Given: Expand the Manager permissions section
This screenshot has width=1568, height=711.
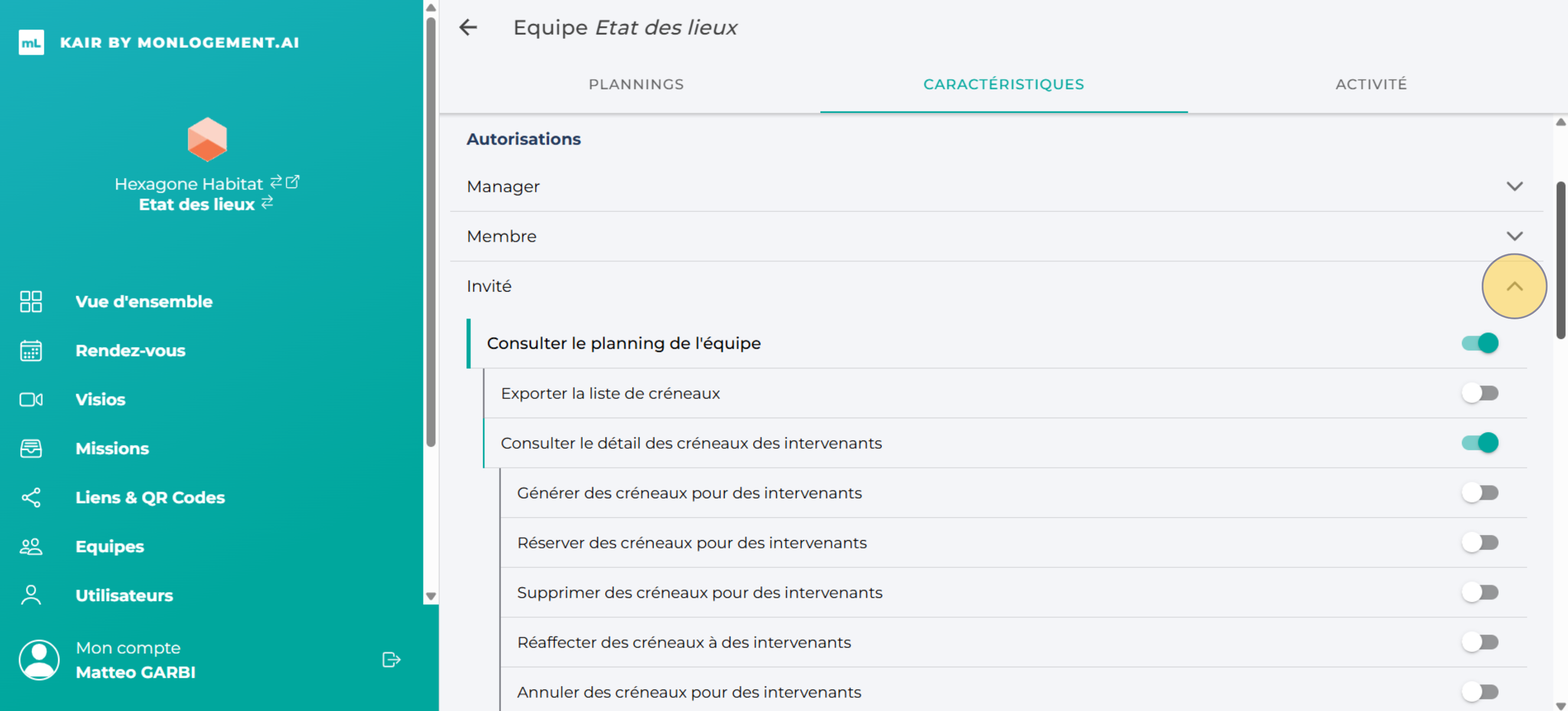Looking at the screenshot, I should pyautogui.click(x=1515, y=187).
